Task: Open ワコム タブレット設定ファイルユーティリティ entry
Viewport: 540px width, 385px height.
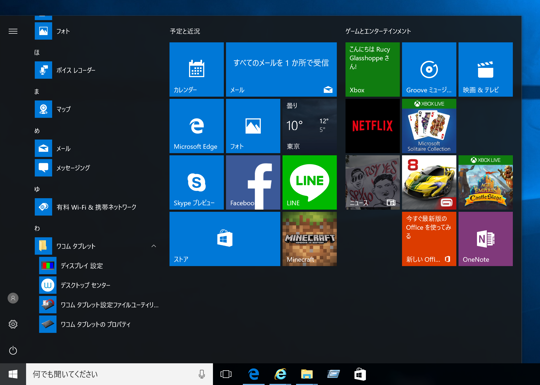Action: tap(99, 305)
